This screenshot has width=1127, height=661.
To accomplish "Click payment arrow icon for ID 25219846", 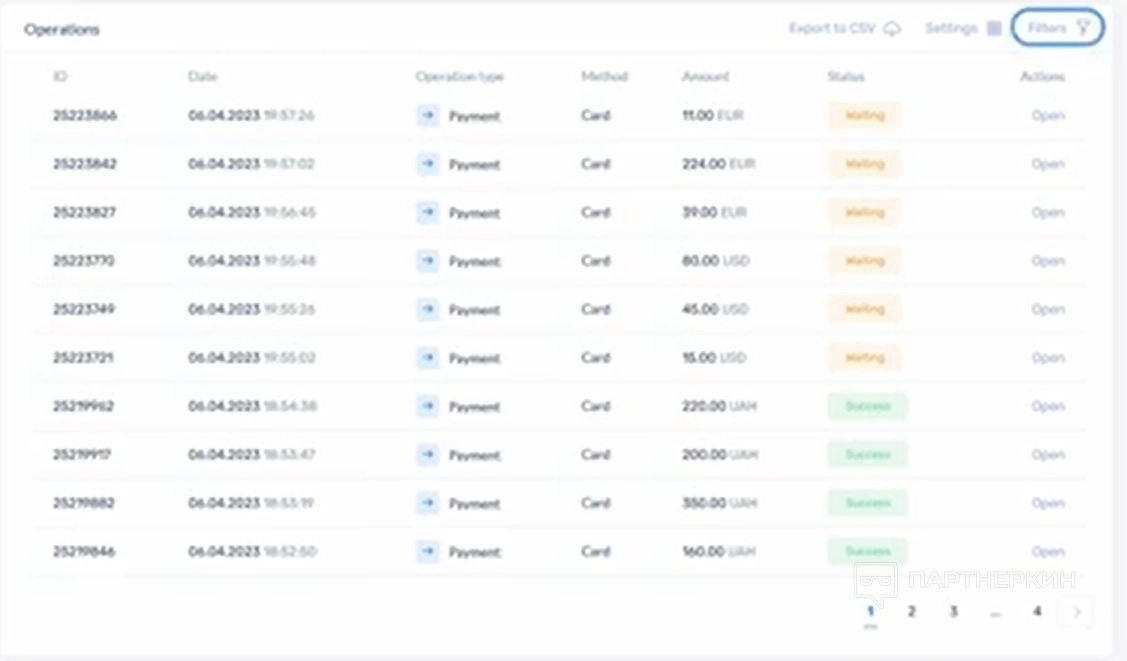I will (x=428, y=552).
